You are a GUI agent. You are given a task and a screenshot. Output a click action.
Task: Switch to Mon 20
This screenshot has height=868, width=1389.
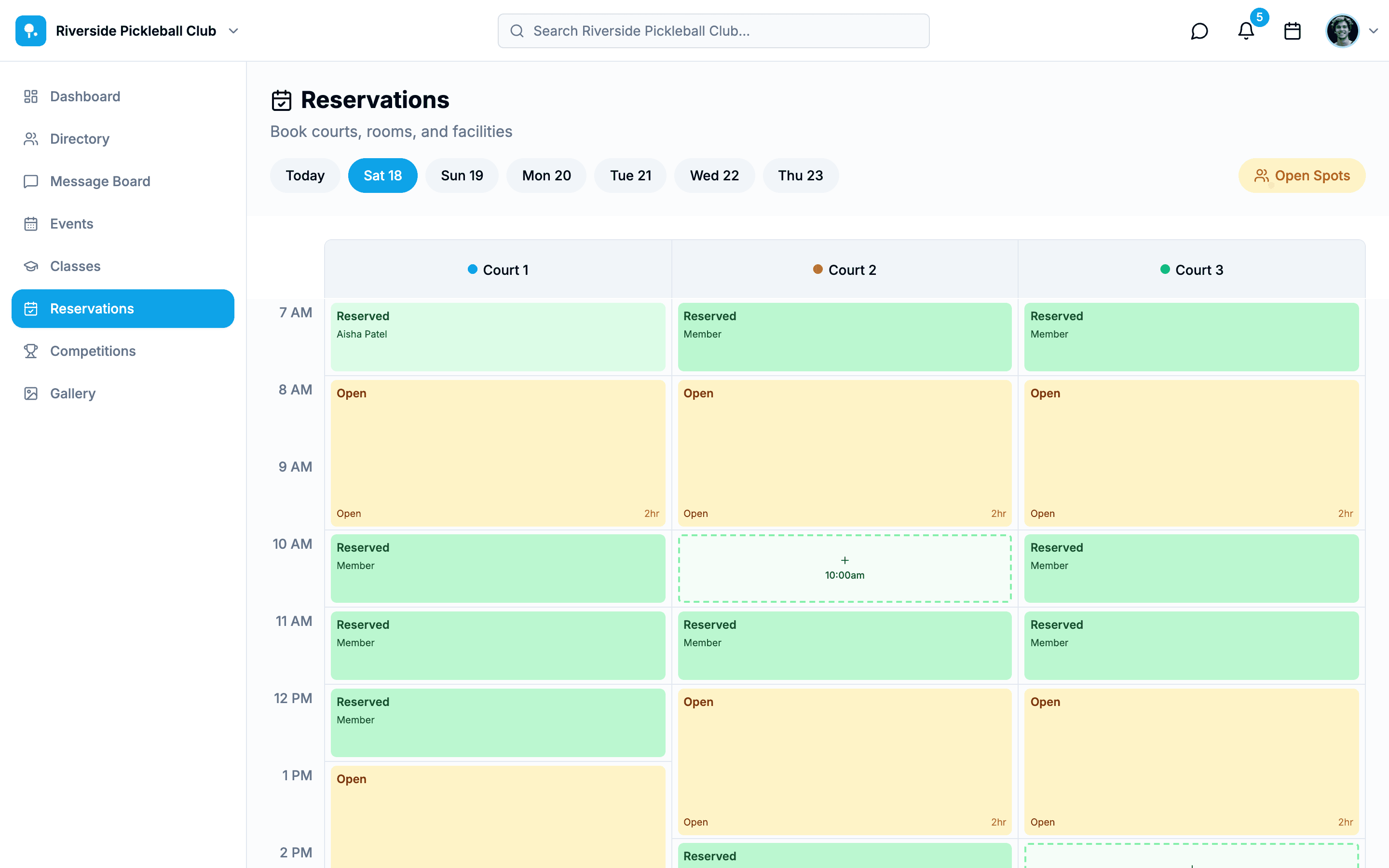546,176
